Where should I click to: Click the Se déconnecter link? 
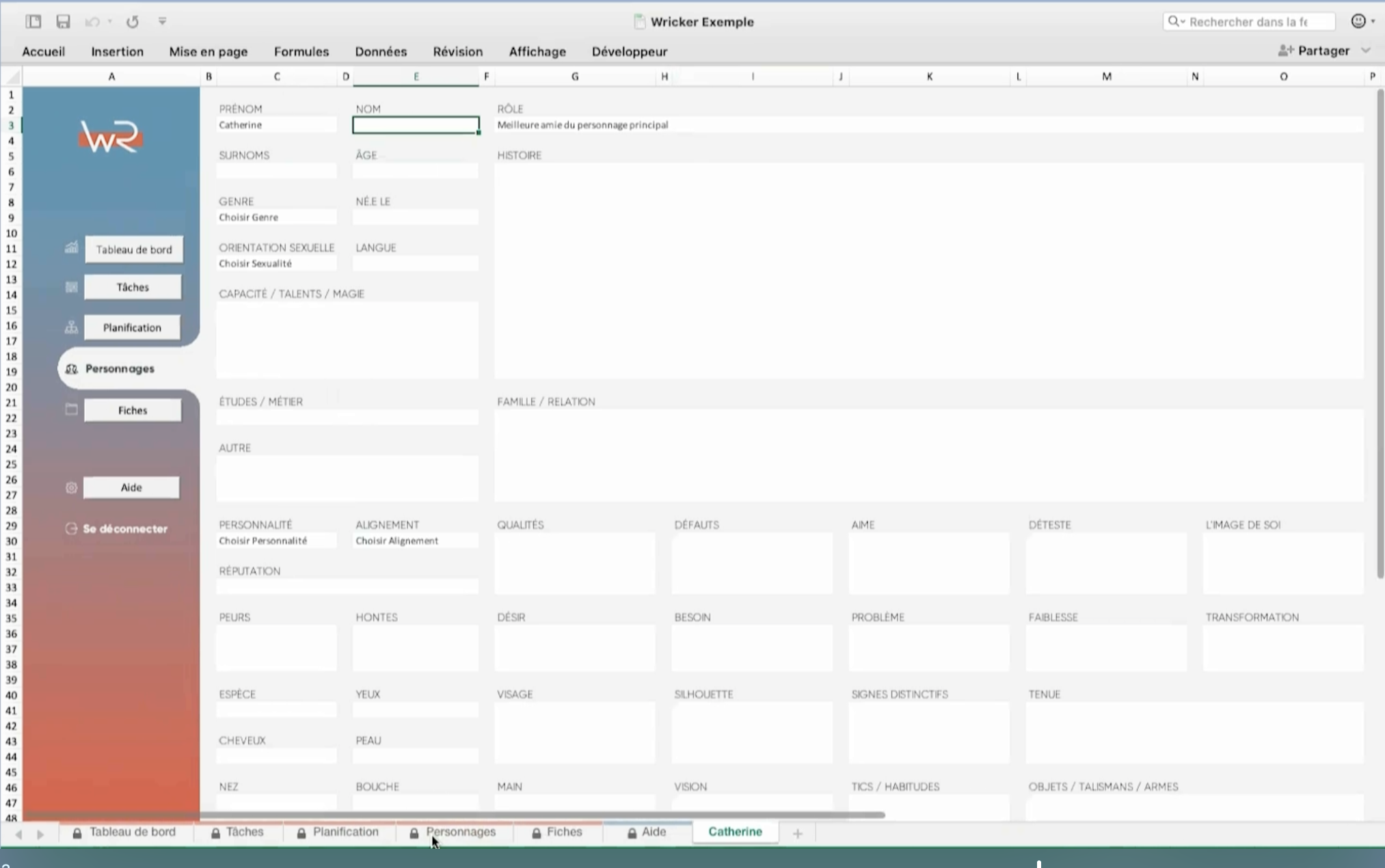(124, 529)
